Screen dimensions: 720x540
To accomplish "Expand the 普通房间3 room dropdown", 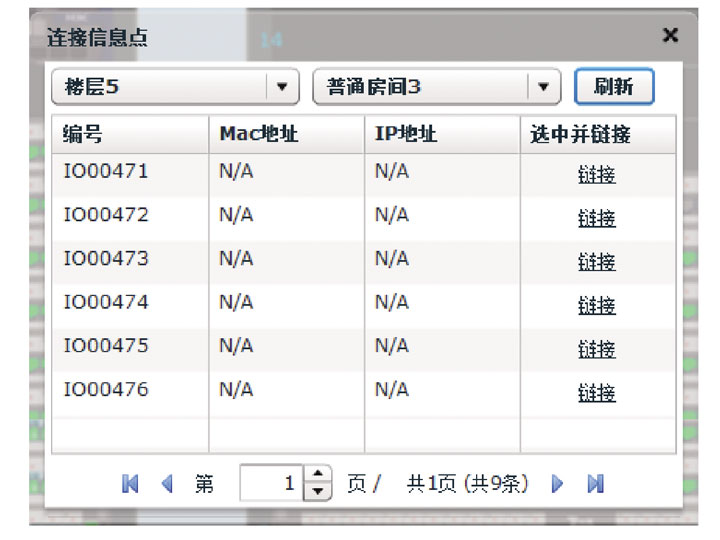I will pos(543,87).
